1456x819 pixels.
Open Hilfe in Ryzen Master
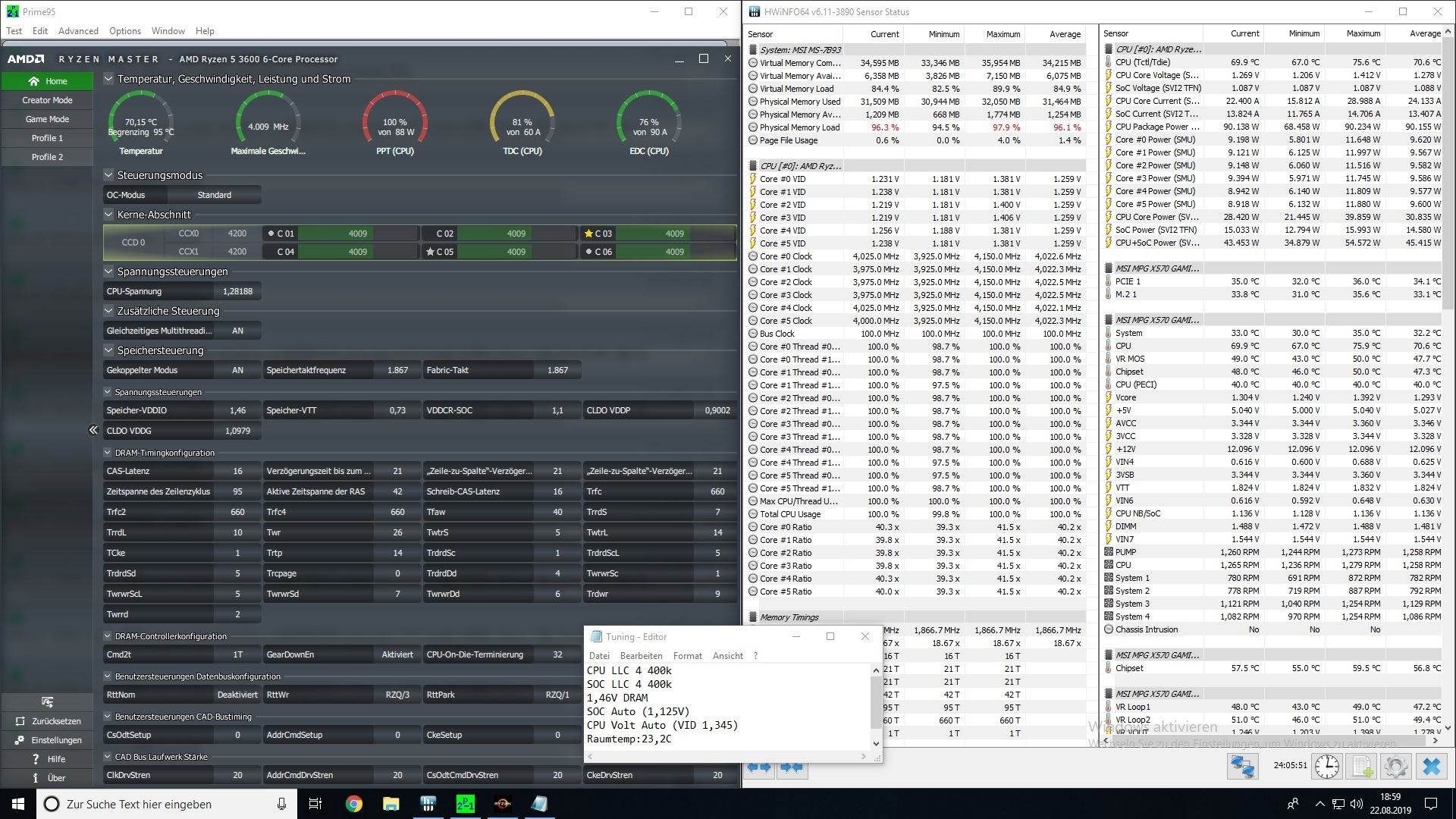(x=47, y=759)
